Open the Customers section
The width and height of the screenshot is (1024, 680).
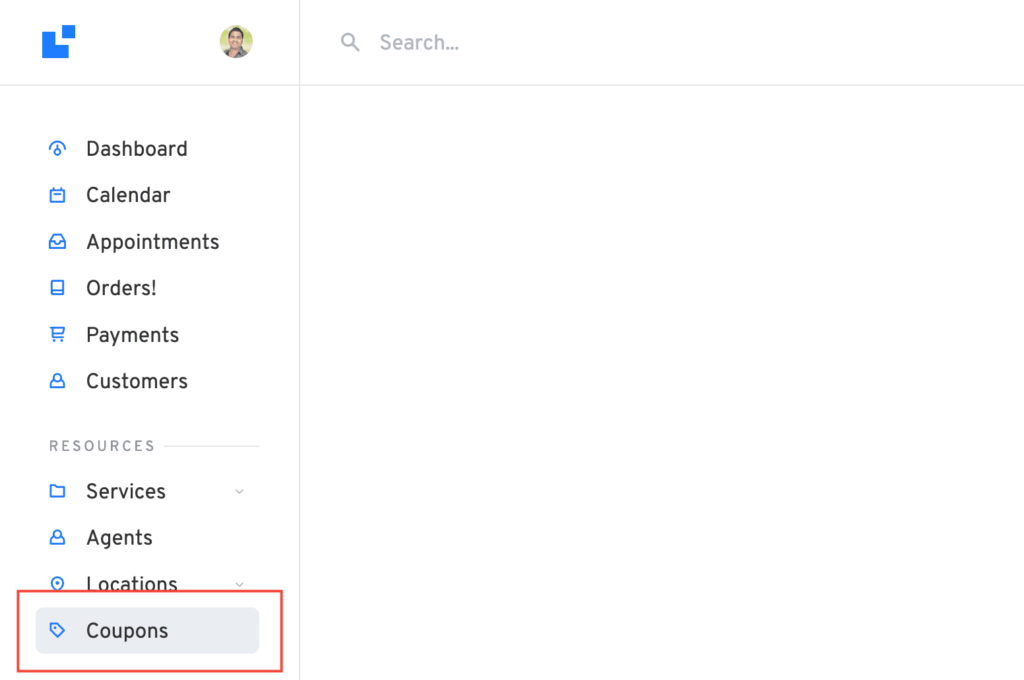point(136,381)
